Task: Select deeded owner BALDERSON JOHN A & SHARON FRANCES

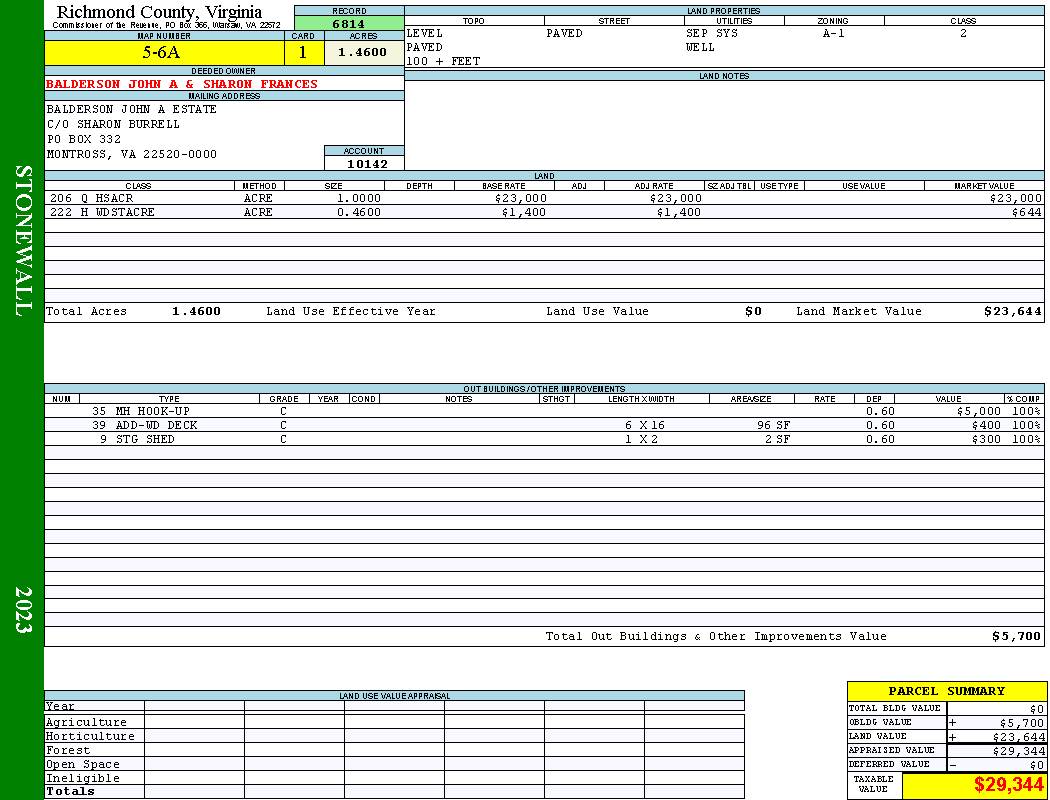Action: point(182,84)
